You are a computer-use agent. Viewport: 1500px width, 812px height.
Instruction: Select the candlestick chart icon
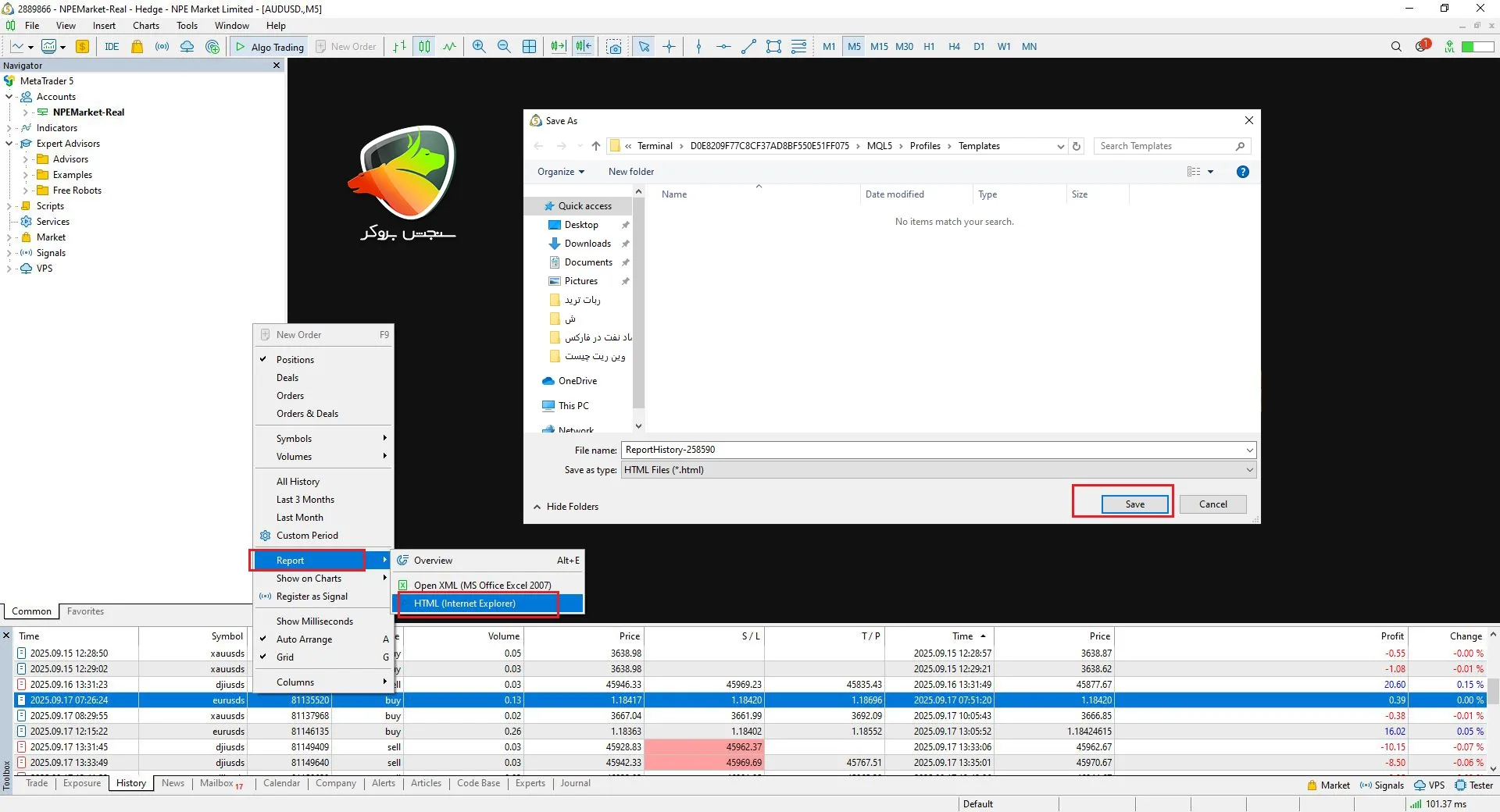point(424,47)
